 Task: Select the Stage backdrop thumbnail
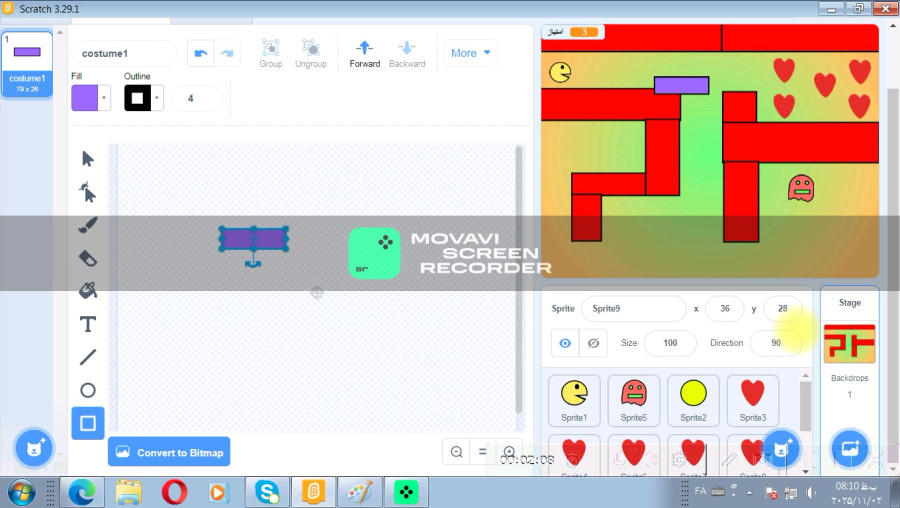coord(849,343)
